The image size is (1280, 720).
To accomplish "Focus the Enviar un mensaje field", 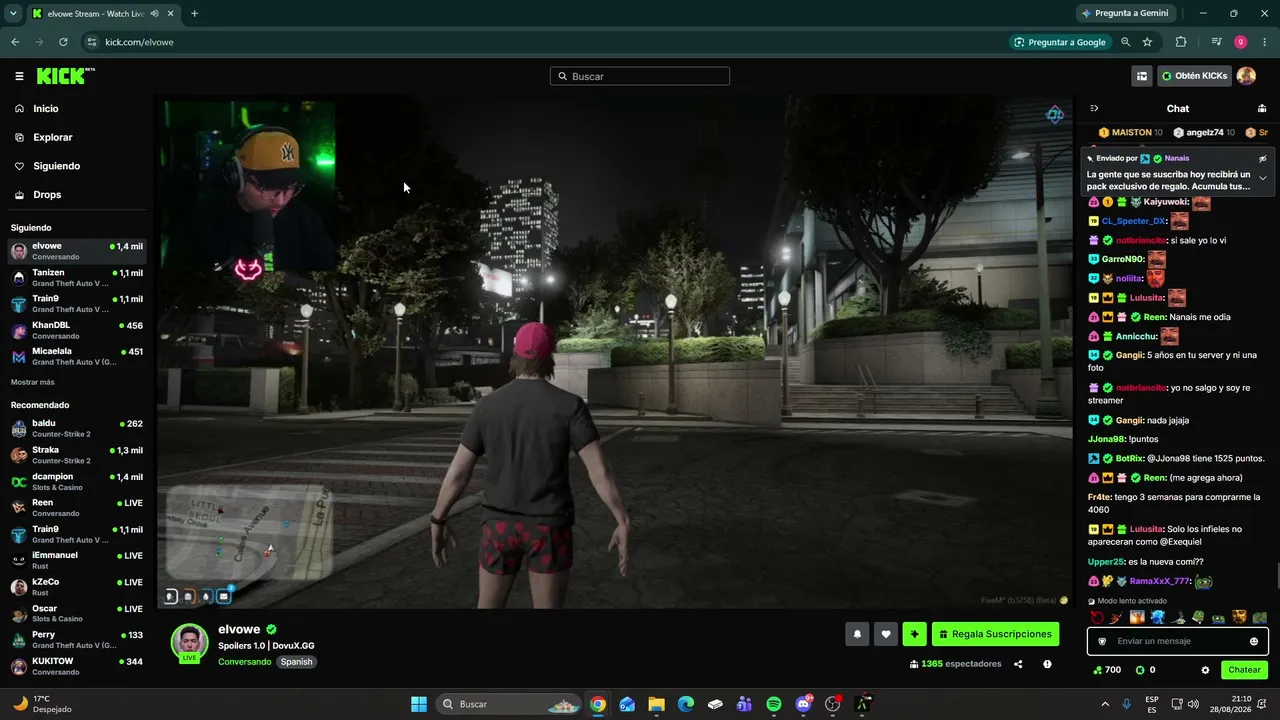I will [x=1178, y=641].
